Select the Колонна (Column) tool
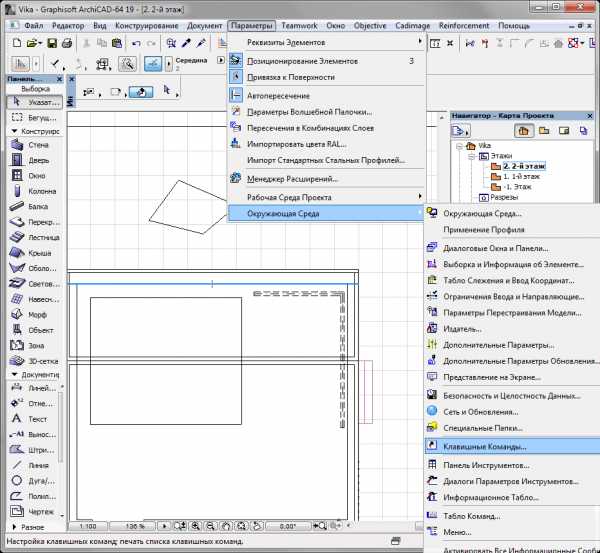 click(x=34, y=191)
